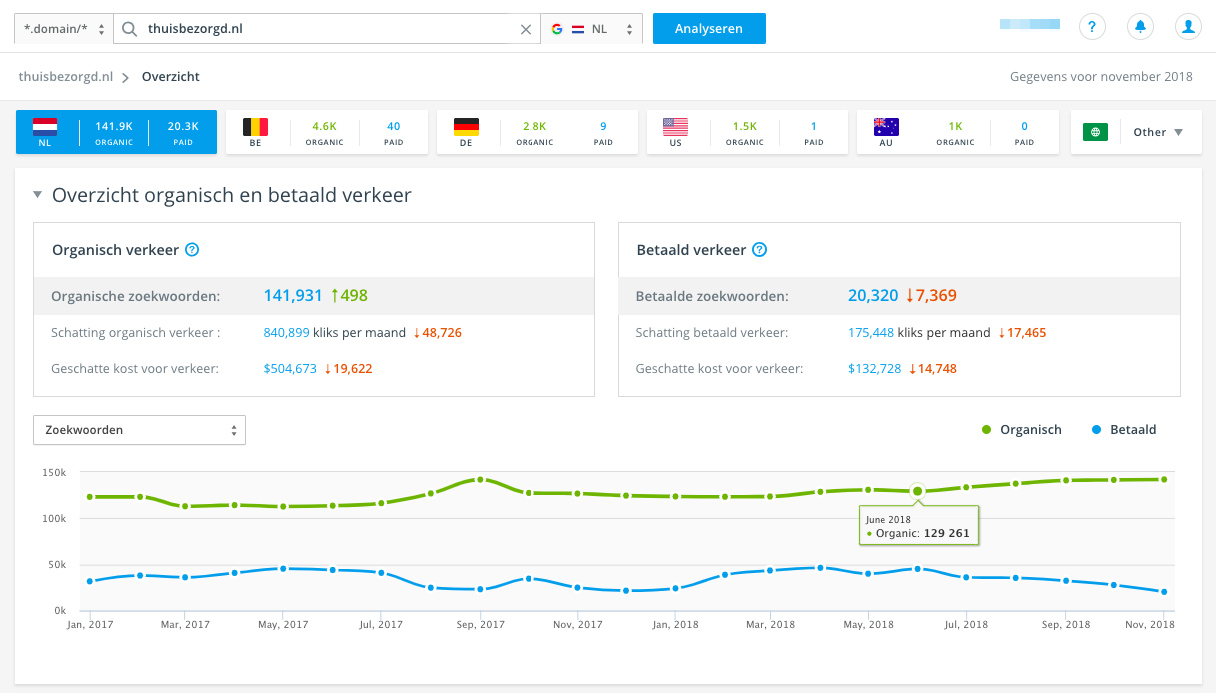The height and width of the screenshot is (696, 1218).
Task: Clear the search field with X icon
Action: click(526, 29)
